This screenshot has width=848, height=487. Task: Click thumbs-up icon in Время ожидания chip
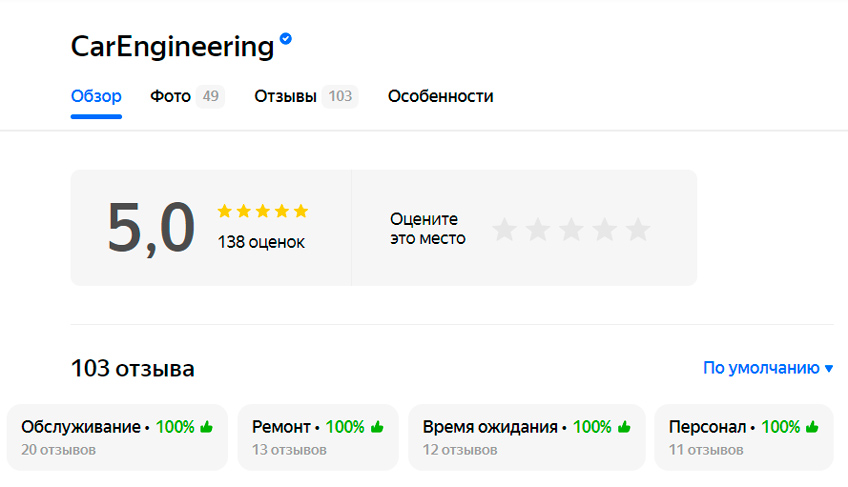(624, 427)
